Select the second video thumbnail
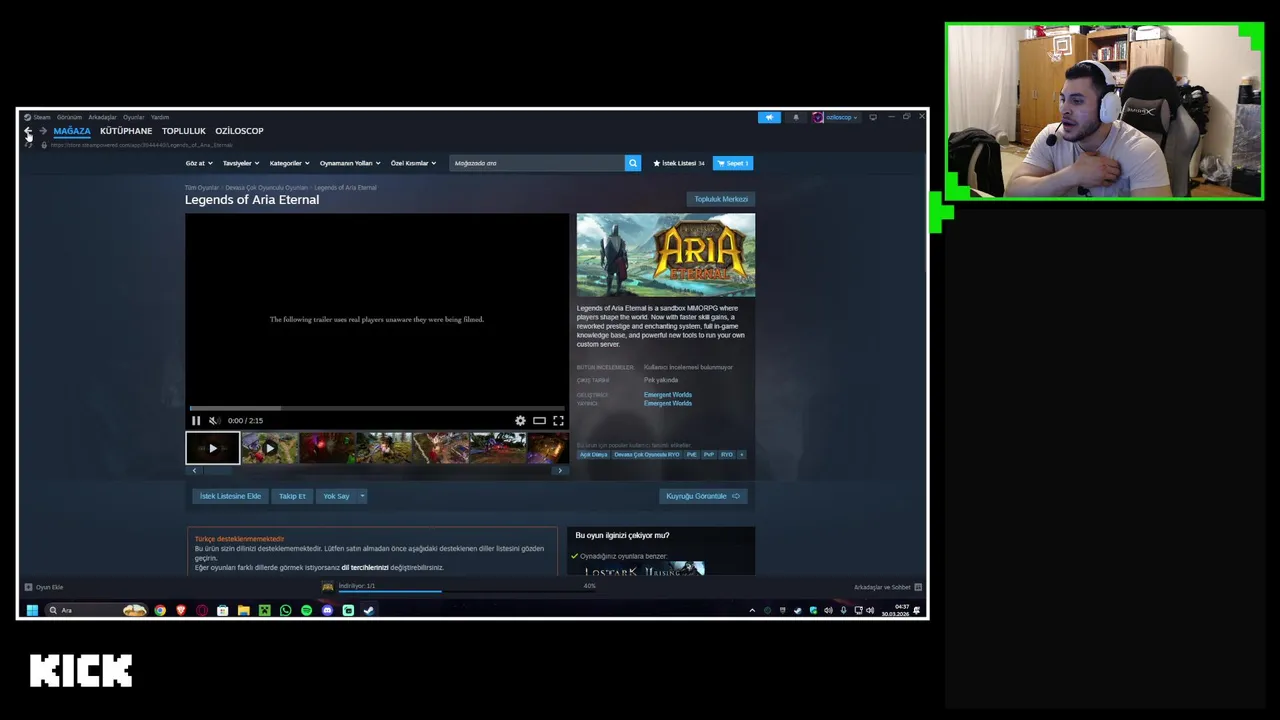Viewport: 1280px width, 720px height. (270, 448)
